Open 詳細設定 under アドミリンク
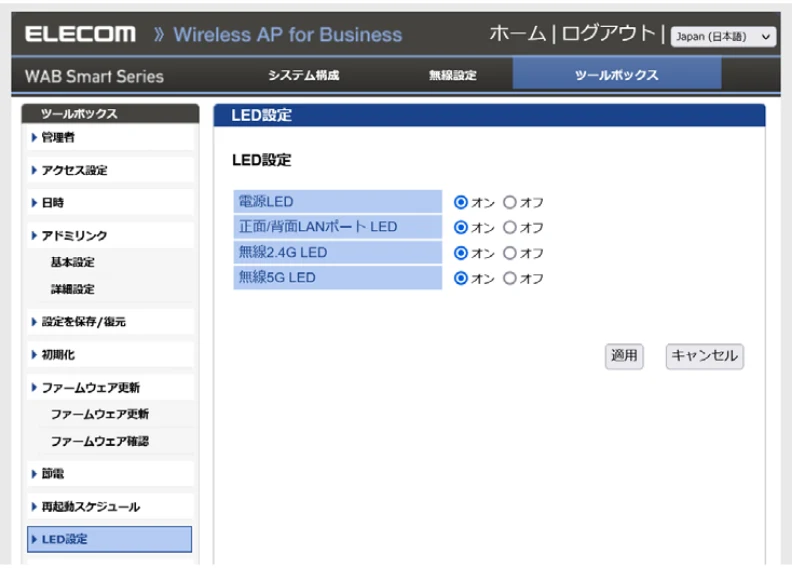Image resolution: width=792 pixels, height=568 pixels. pyautogui.click(x=72, y=289)
